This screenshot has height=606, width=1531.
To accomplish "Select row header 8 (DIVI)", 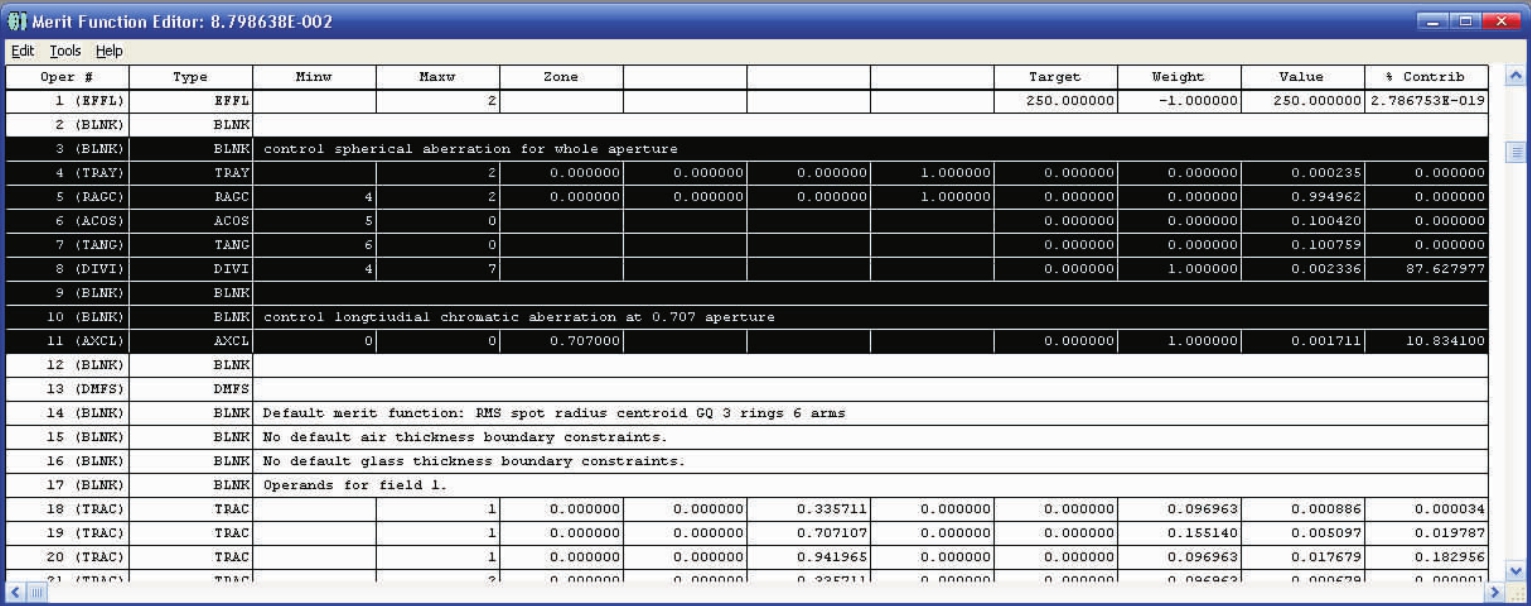I will click(x=67, y=269).
